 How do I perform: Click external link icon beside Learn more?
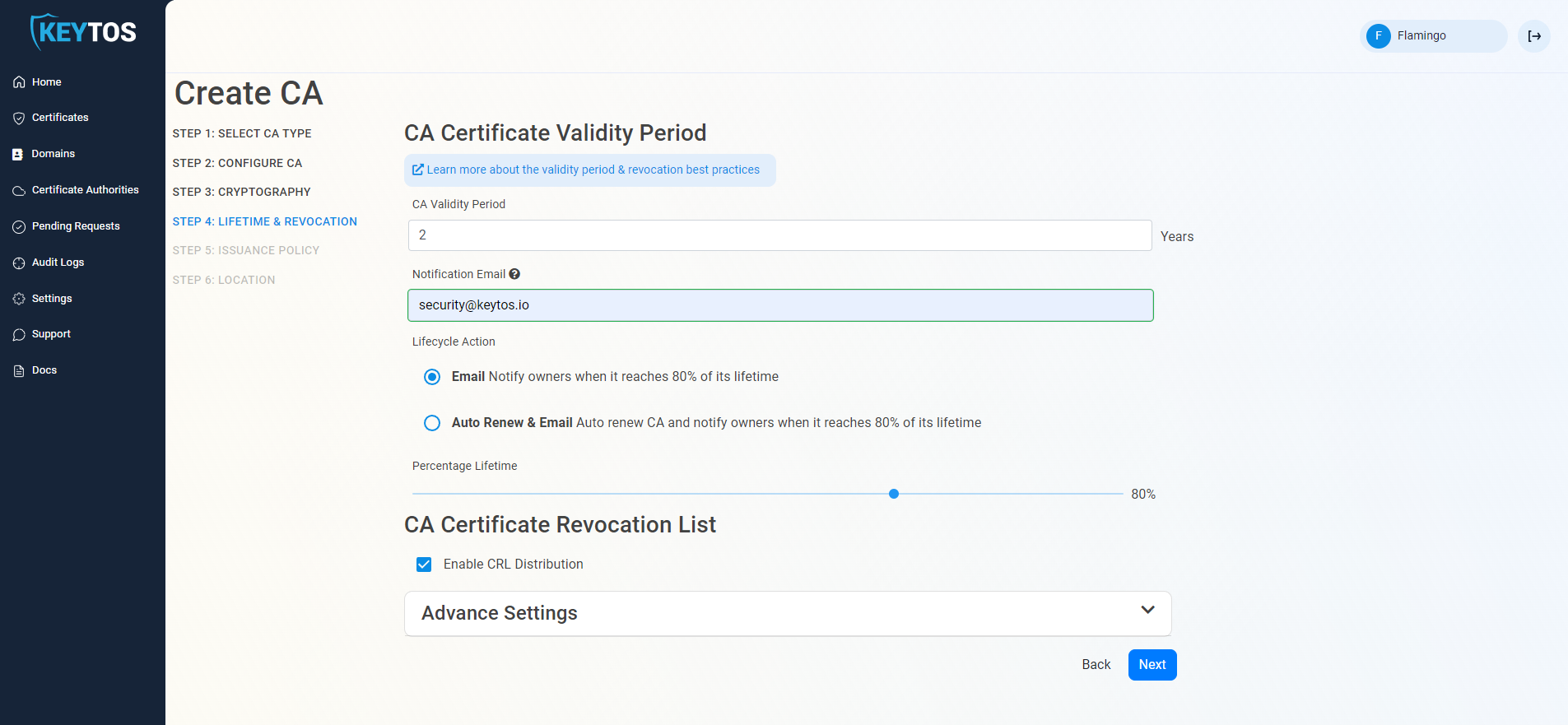[x=418, y=170]
